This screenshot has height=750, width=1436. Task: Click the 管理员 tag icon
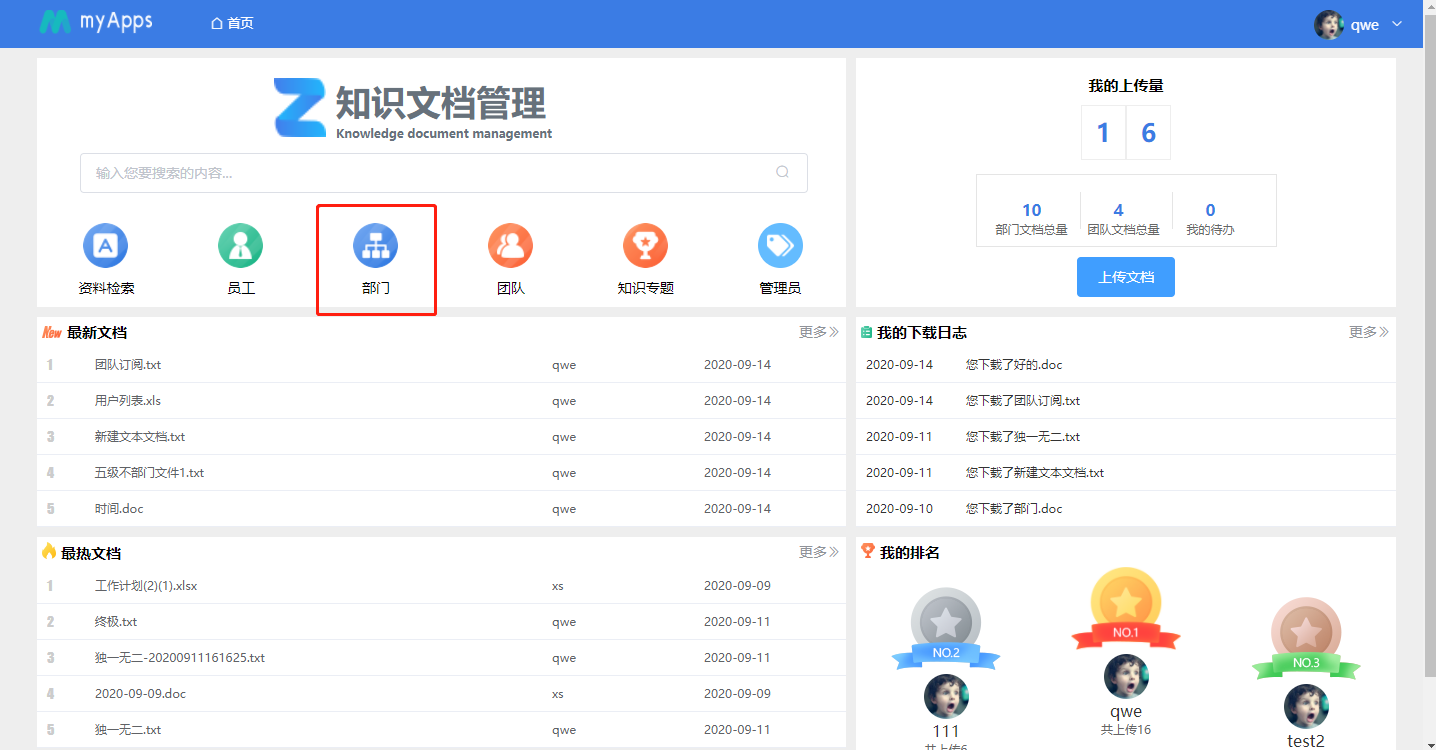pyautogui.click(x=780, y=246)
